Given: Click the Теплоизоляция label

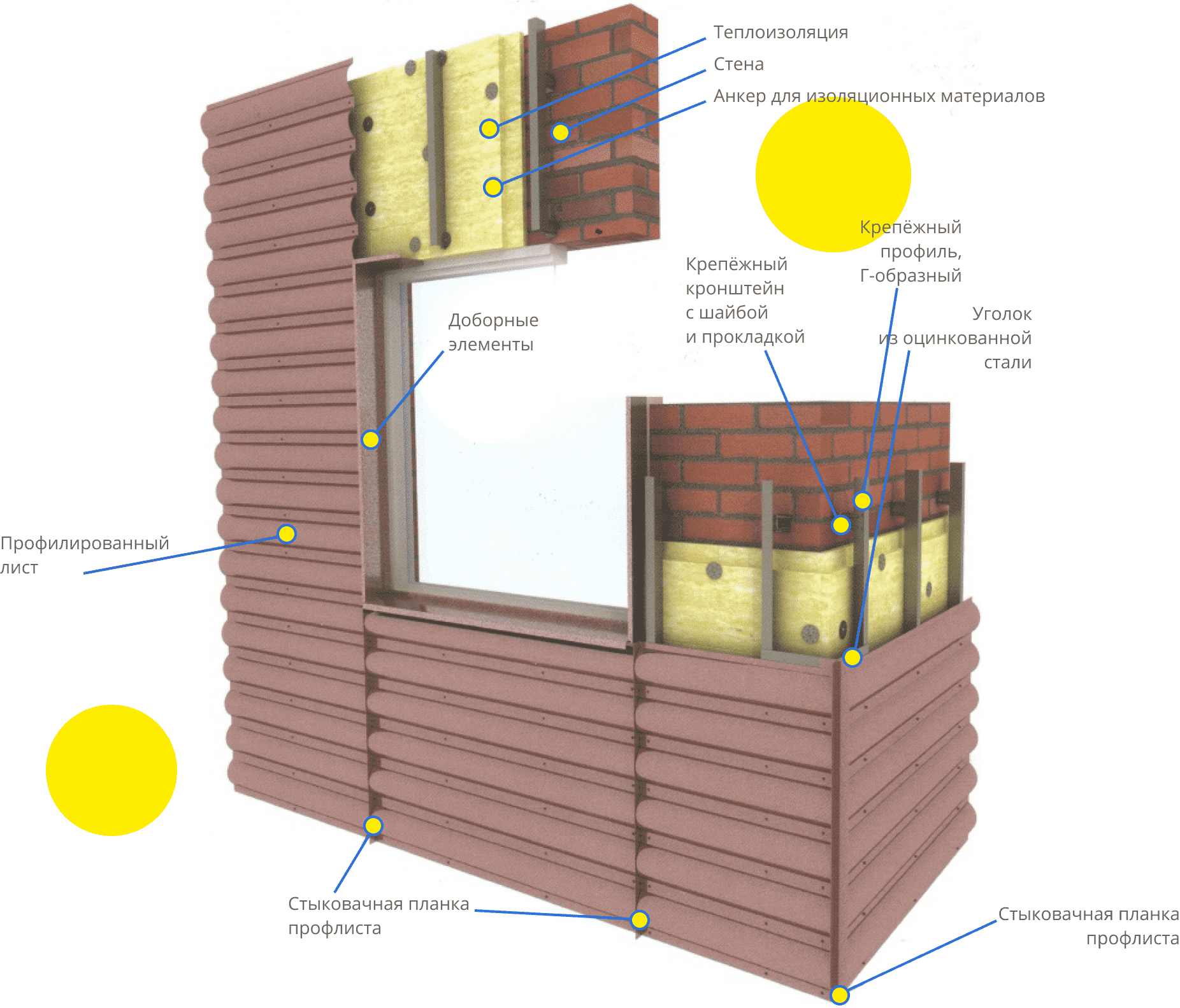Looking at the screenshot, I should [x=781, y=32].
